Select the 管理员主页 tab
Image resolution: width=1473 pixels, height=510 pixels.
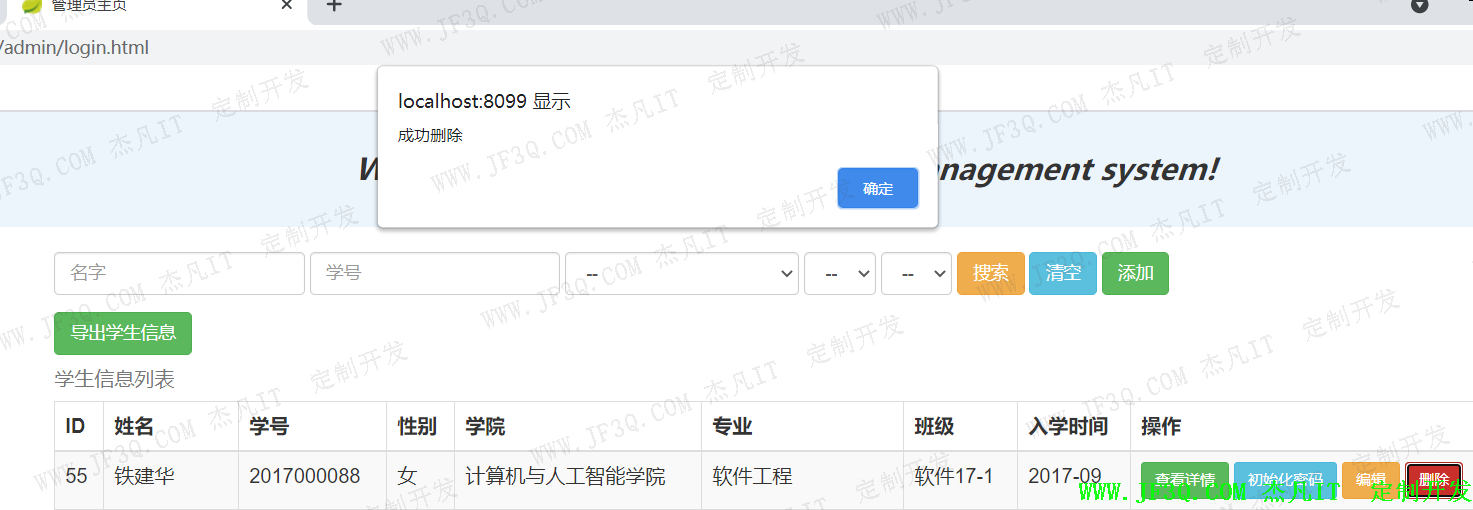point(150,6)
